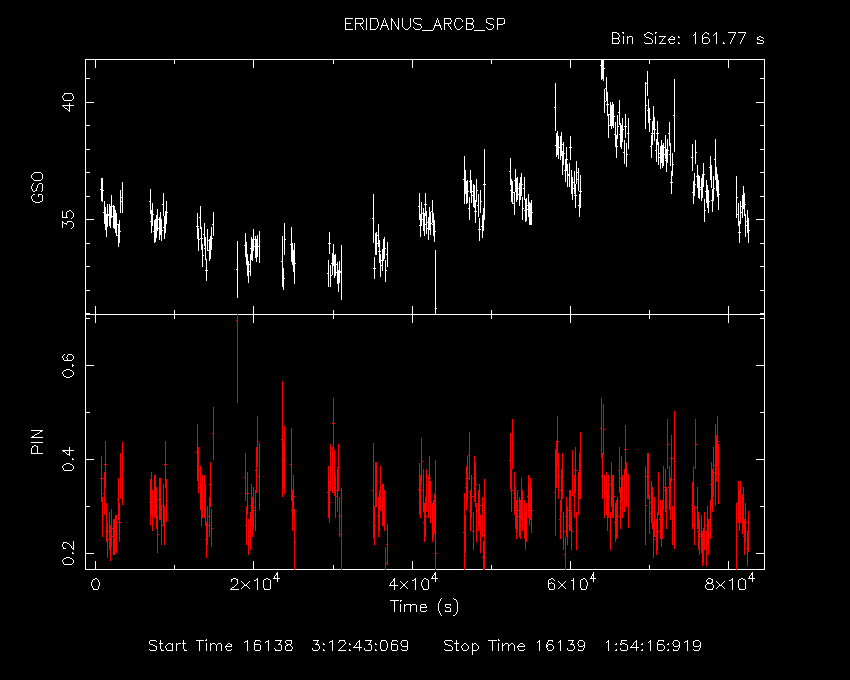The image size is (850, 680).
Task: Click the PIN axis value 0.2
Action: tap(68, 553)
